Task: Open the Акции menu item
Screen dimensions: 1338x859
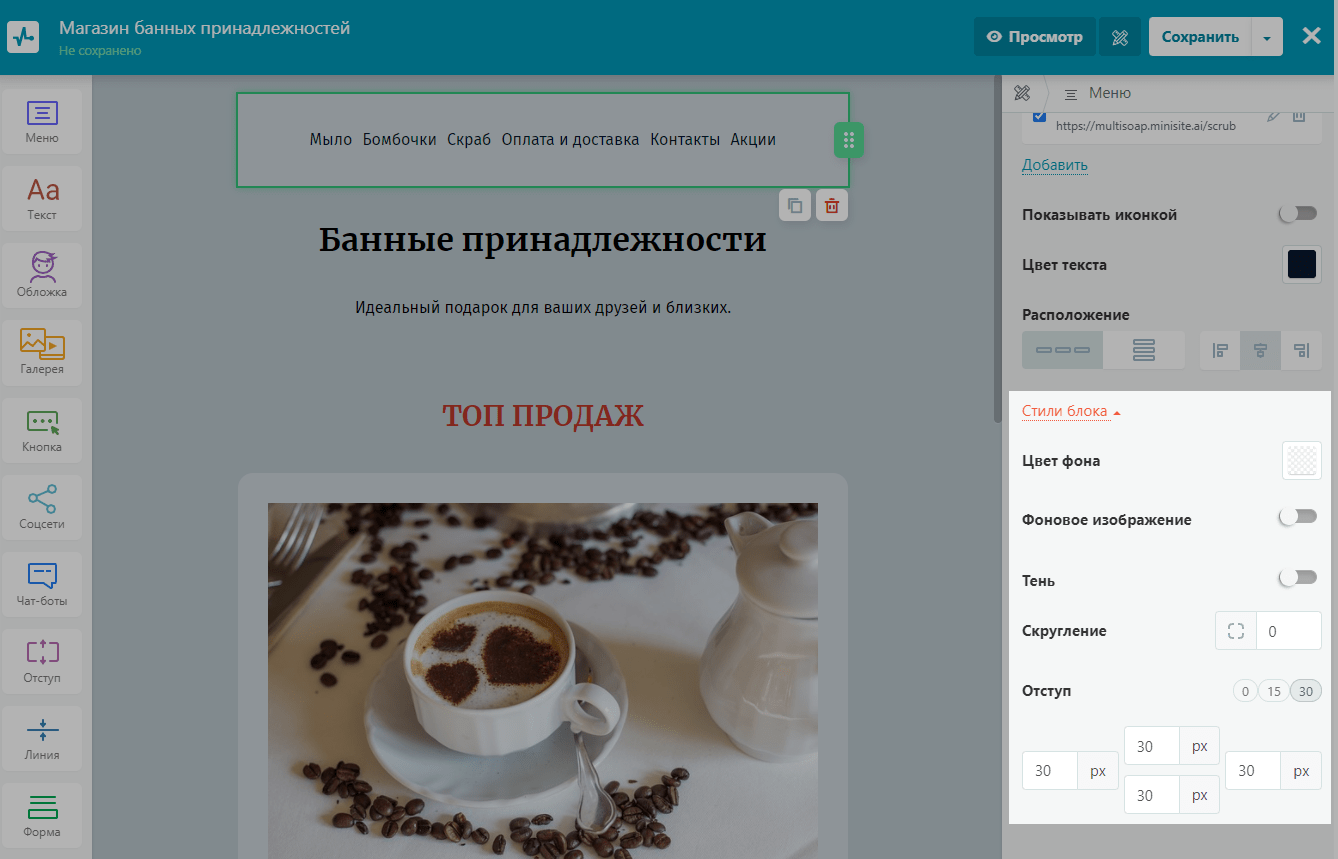Action: (x=753, y=140)
